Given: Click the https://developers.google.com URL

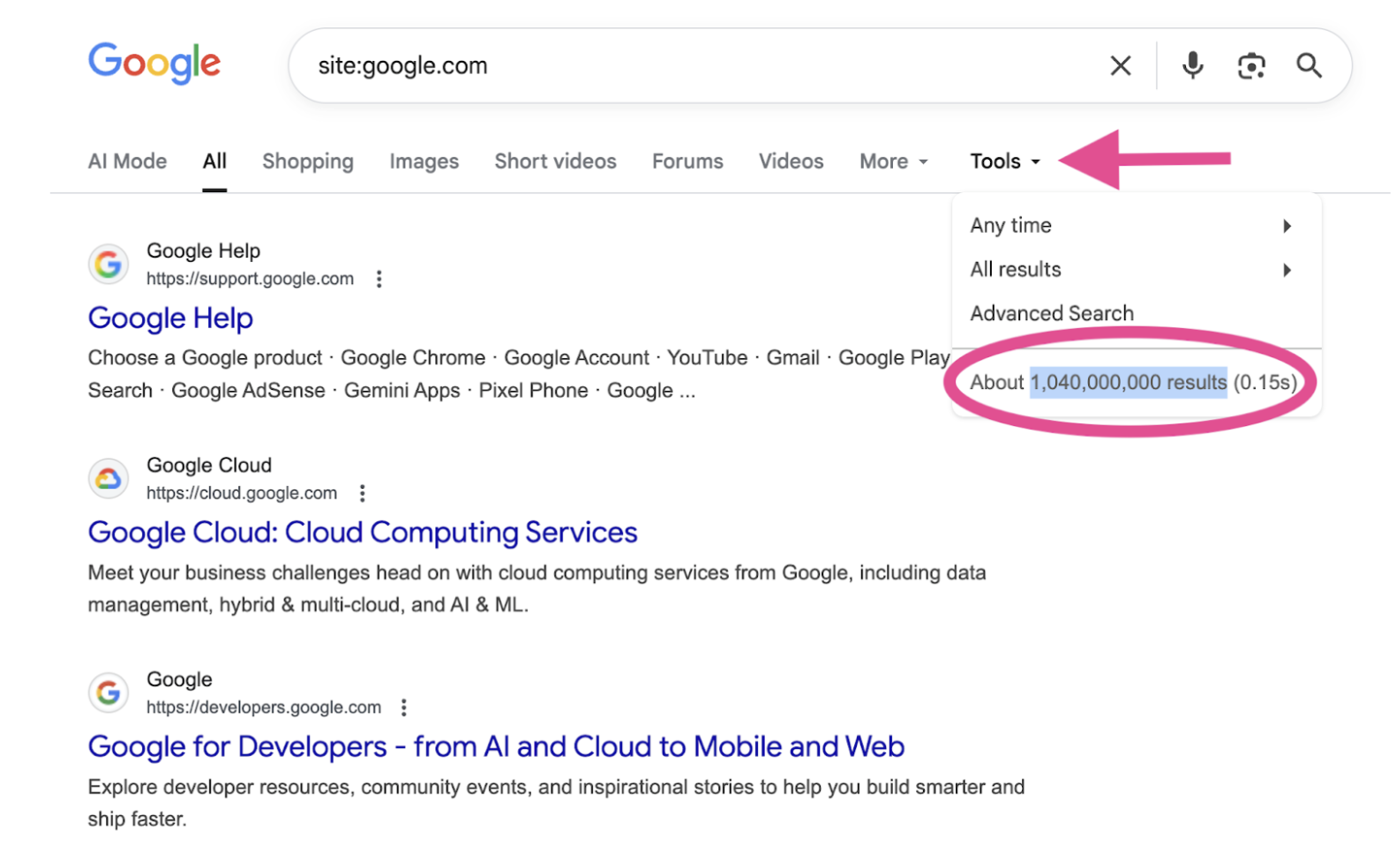Looking at the screenshot, I should pyautogui.click(x=264, y=707).
